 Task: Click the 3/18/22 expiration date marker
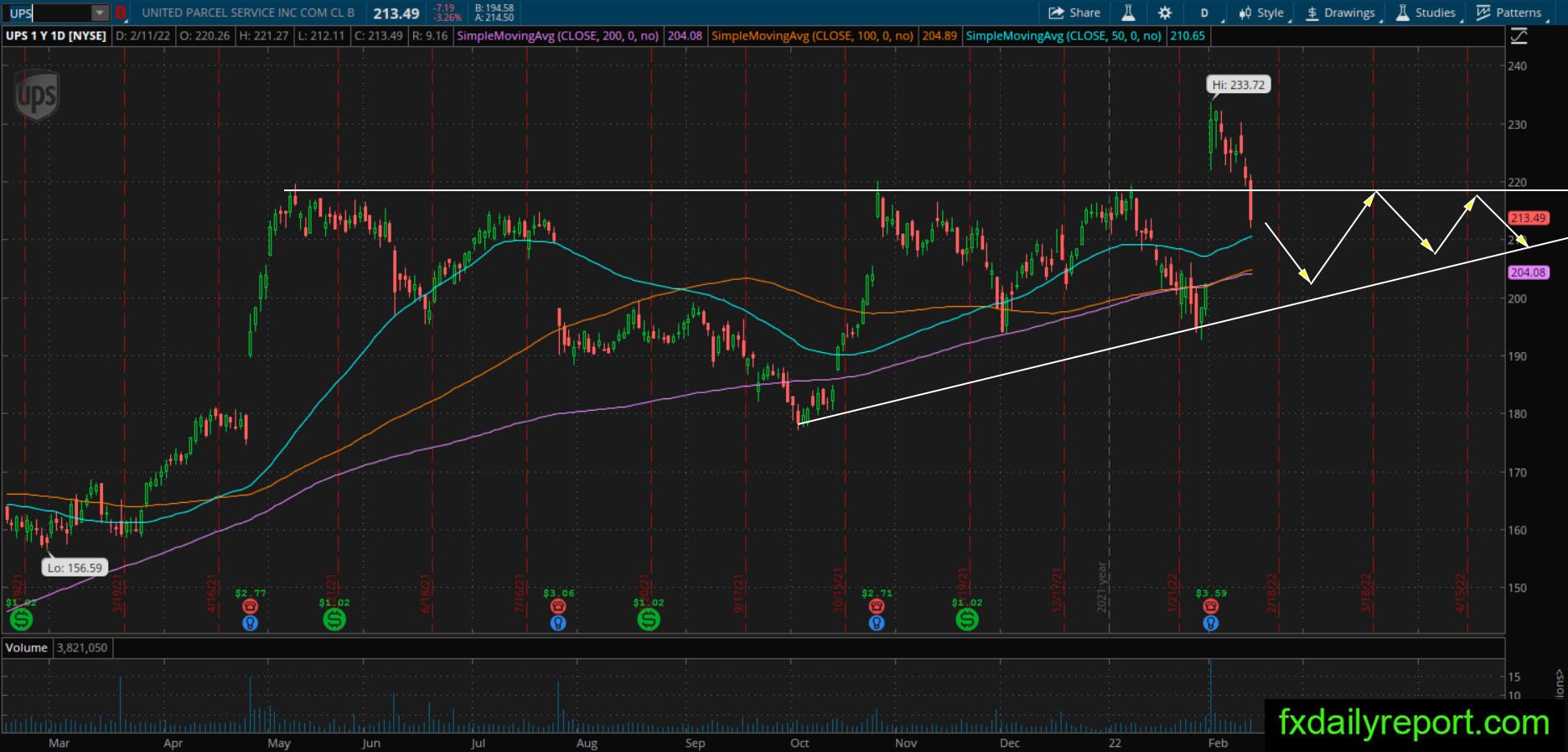pos(1367,594)
